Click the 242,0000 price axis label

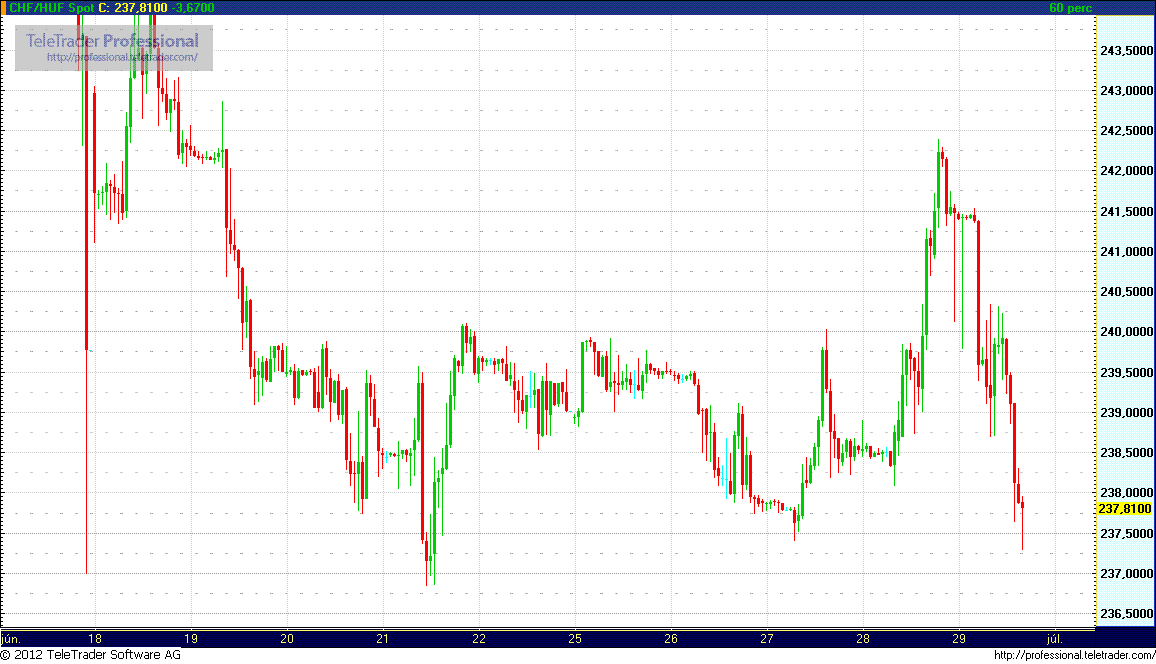coord(1126,171)
